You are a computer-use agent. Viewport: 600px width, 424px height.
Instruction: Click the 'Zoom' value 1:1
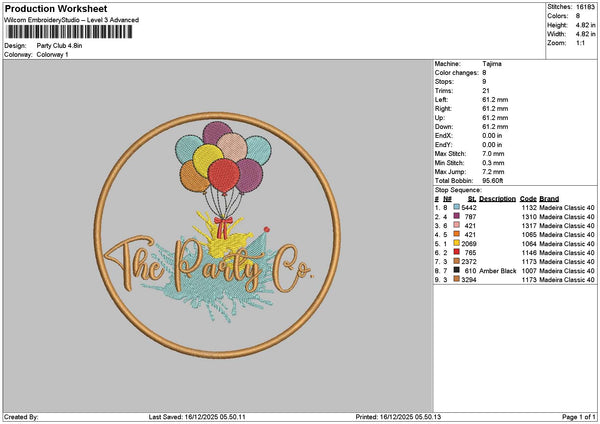pos(580,43)
